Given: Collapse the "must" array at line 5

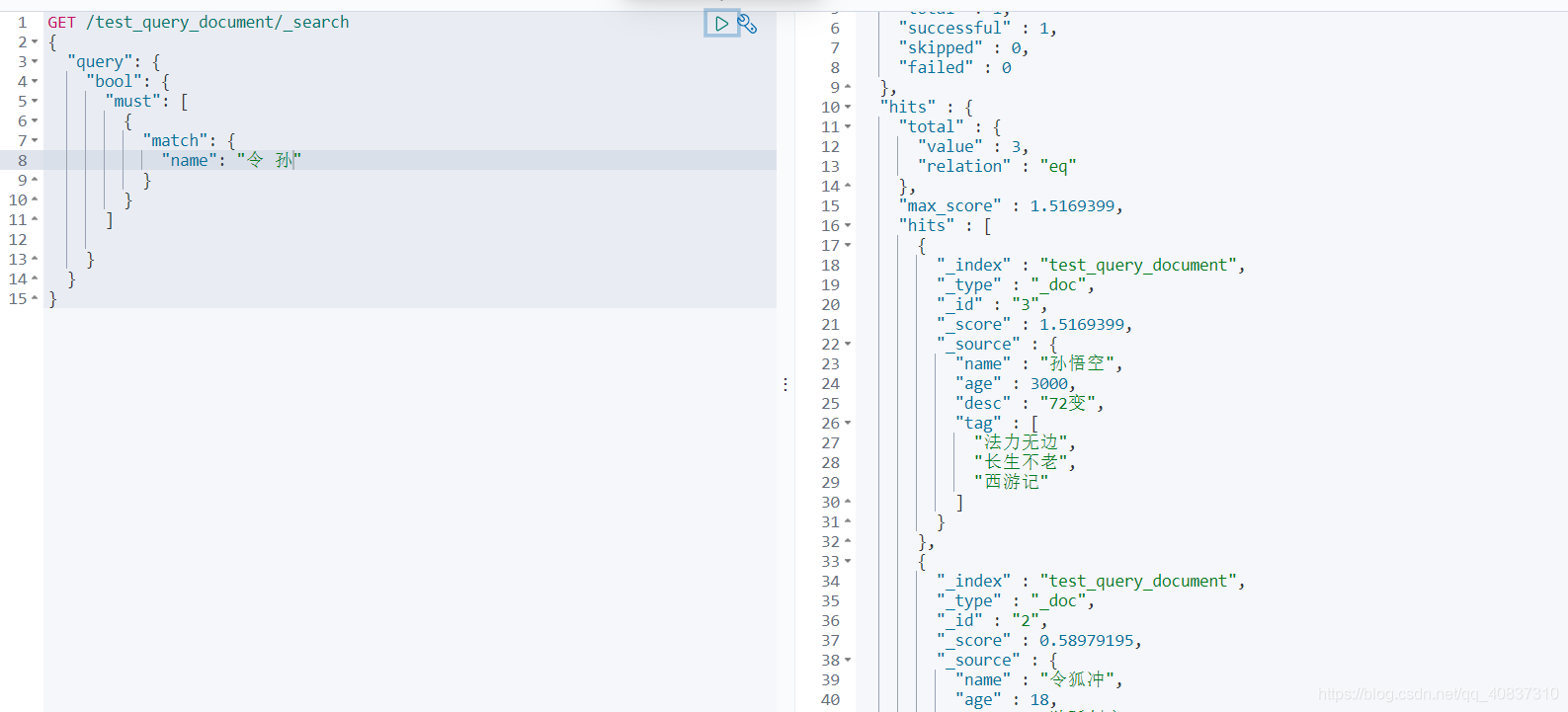Looking at the screenshot, I should click(35, 101).
